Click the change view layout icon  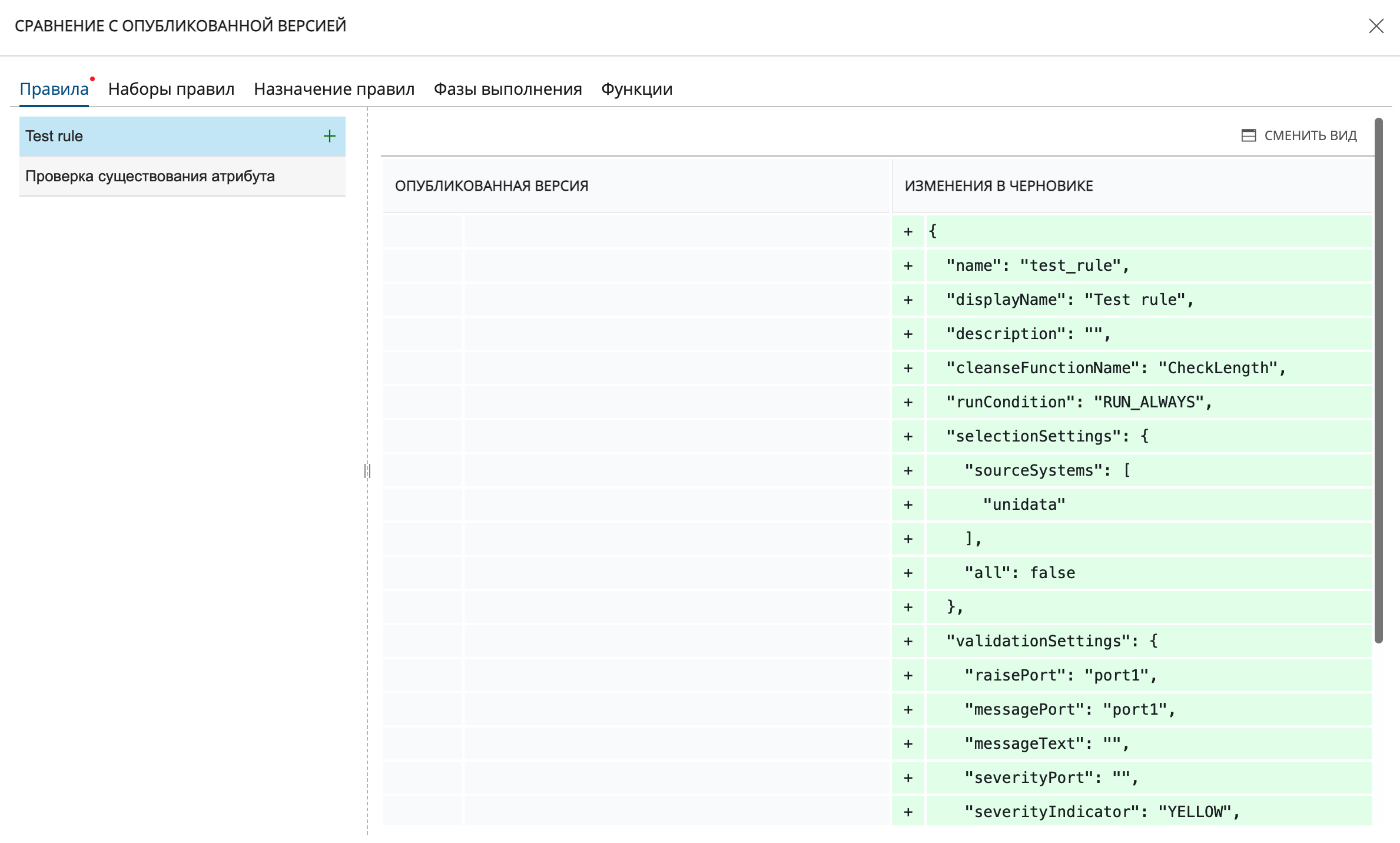pyautogui.click(x=1248, y=135)
